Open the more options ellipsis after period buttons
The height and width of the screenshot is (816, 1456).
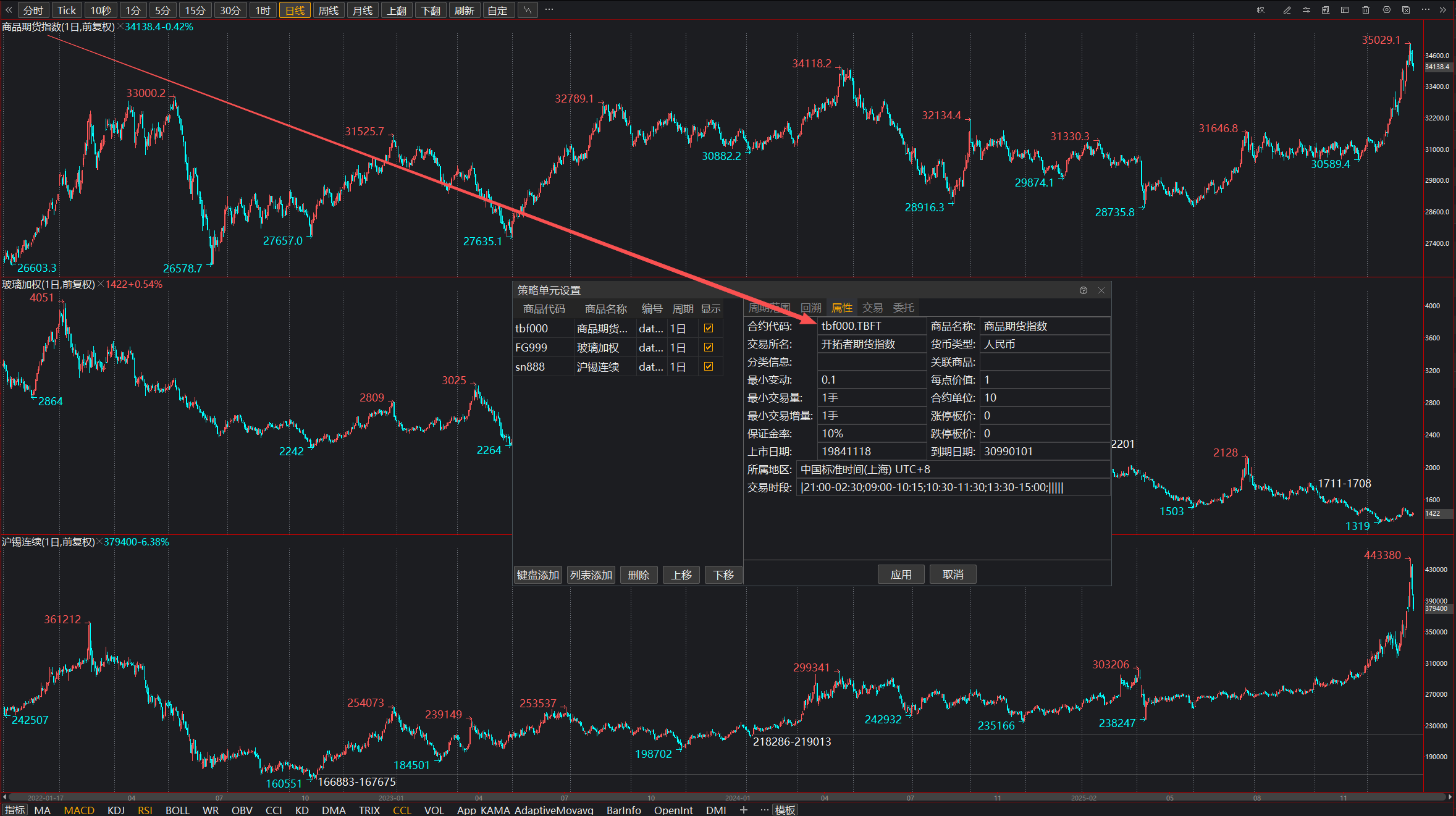[x=549, y=10]
